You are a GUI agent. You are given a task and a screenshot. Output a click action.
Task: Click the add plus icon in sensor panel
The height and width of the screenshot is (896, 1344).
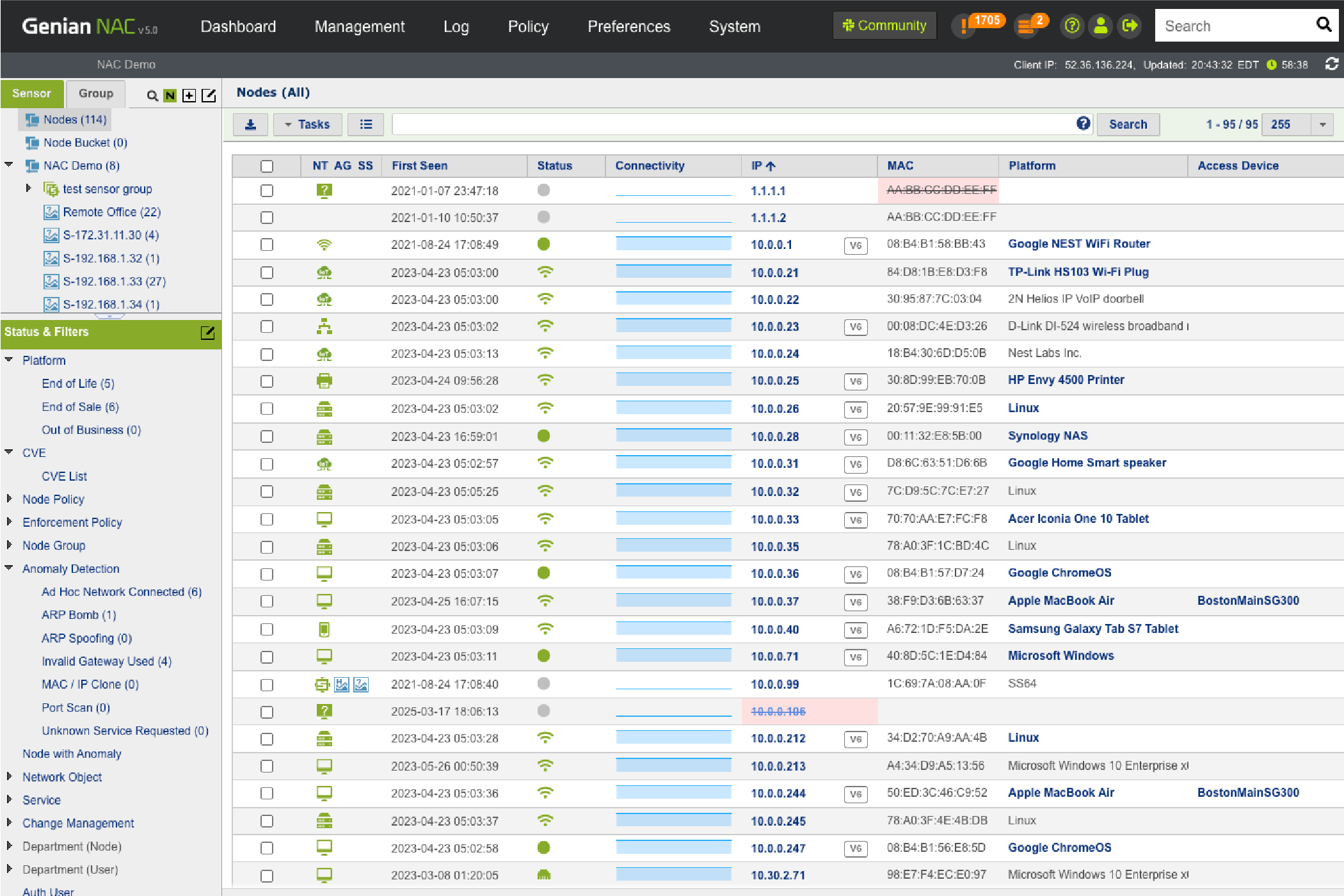[x=189, y=95]
